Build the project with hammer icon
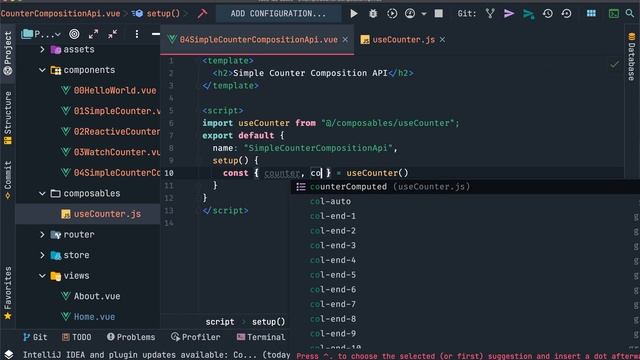The height and width of the screenshot is (360, 640). click(x=202, y=13)
